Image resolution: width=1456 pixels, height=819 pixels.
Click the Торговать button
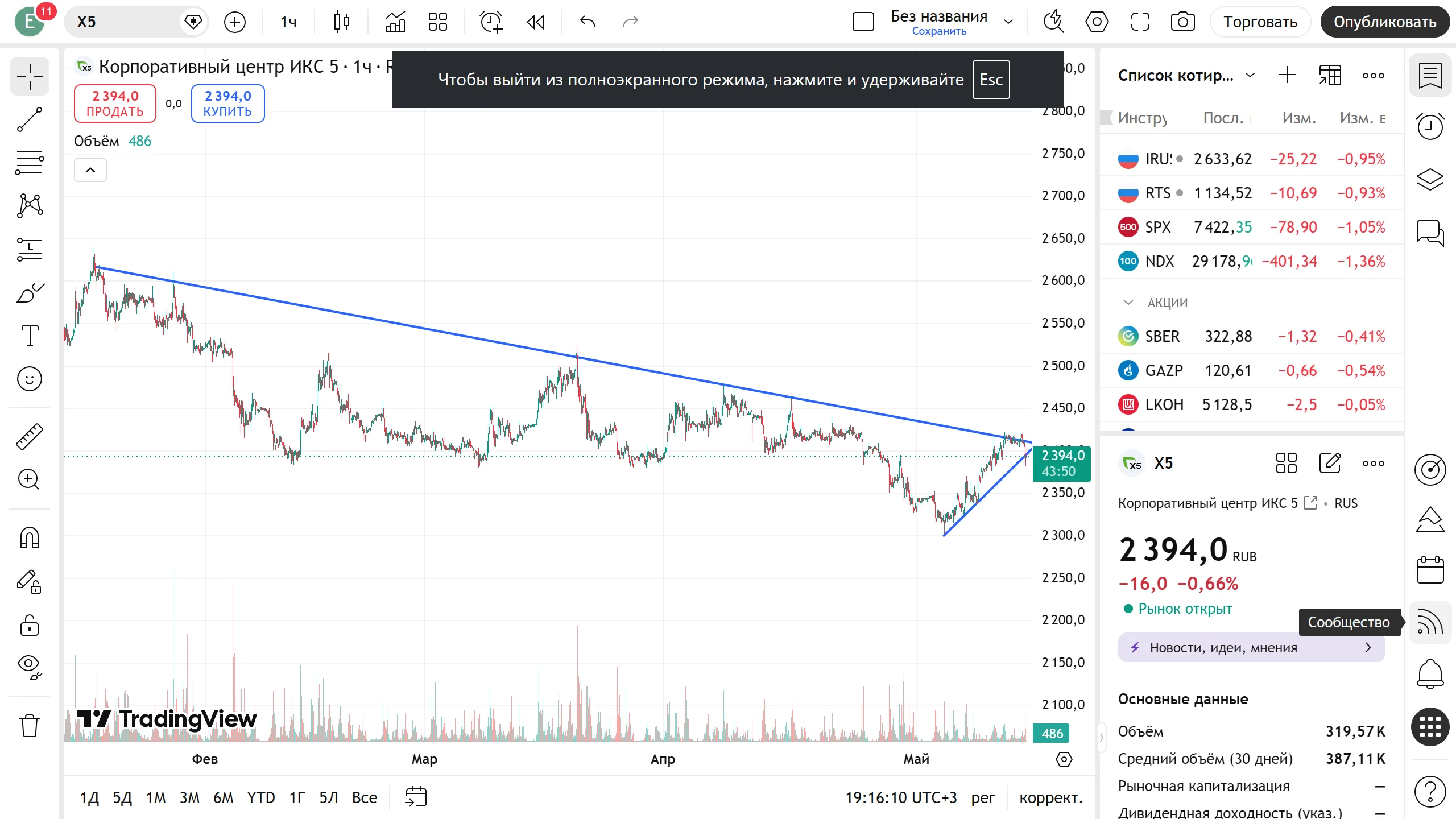(x=1260, y=22)
